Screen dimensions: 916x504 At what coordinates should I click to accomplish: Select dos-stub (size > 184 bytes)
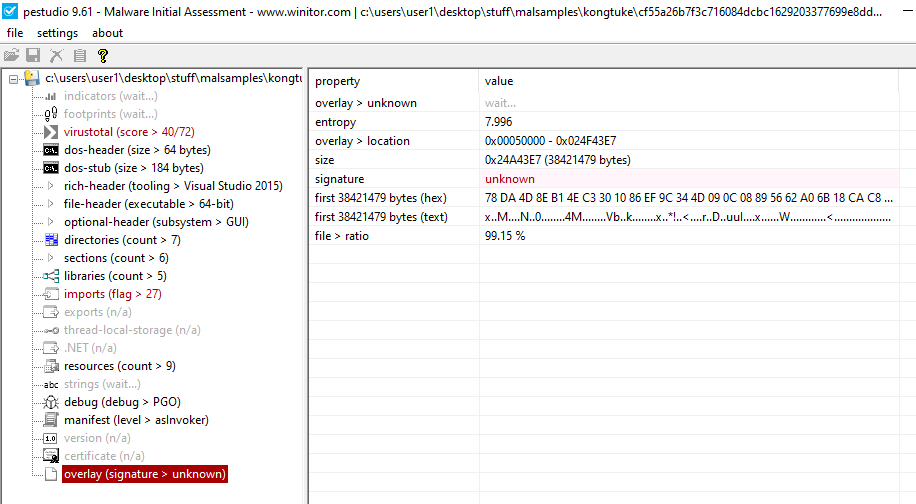click(134, 168)
